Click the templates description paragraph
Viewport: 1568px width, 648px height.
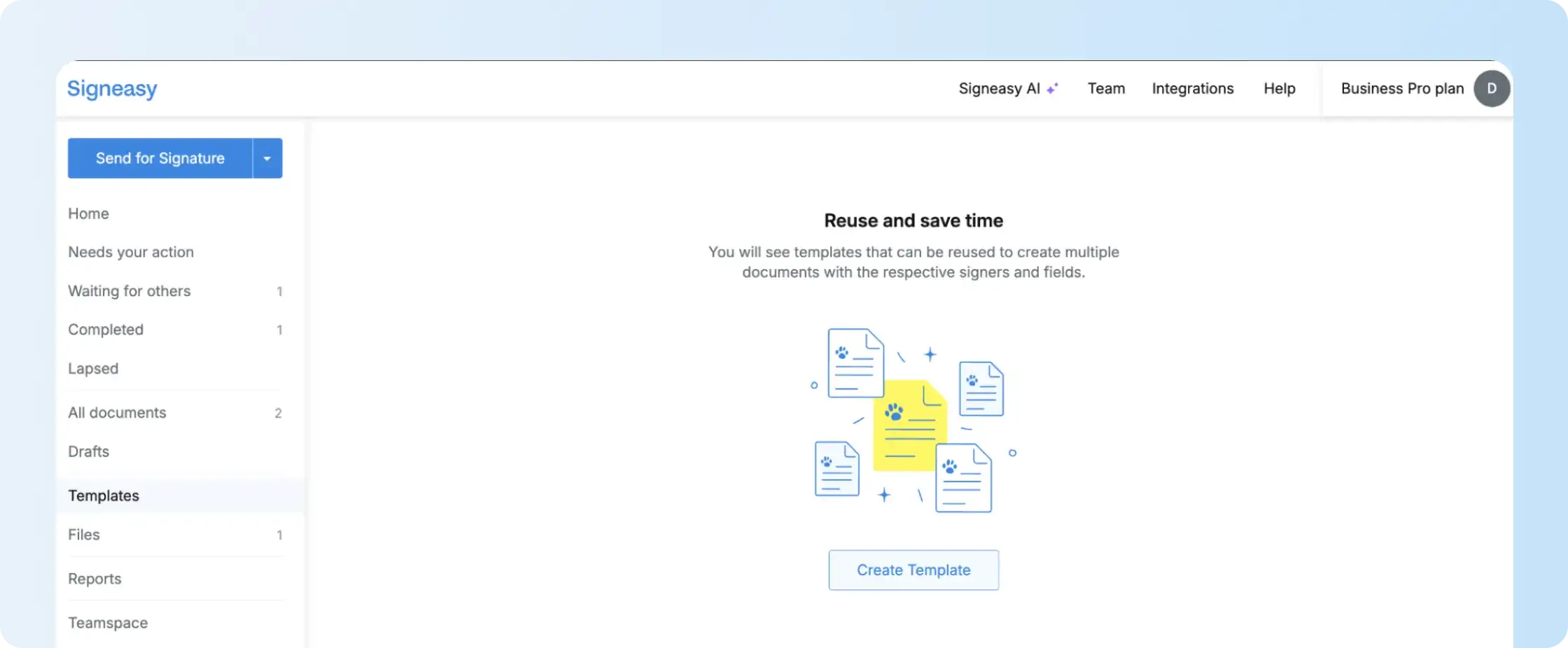click(913, 262)
